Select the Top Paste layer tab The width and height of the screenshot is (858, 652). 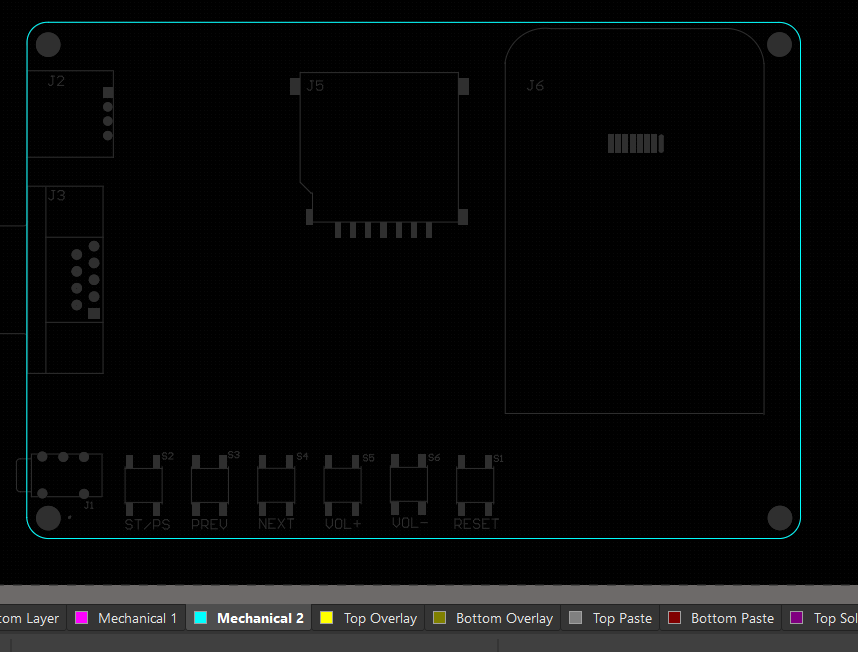click(x=620, y=618)
